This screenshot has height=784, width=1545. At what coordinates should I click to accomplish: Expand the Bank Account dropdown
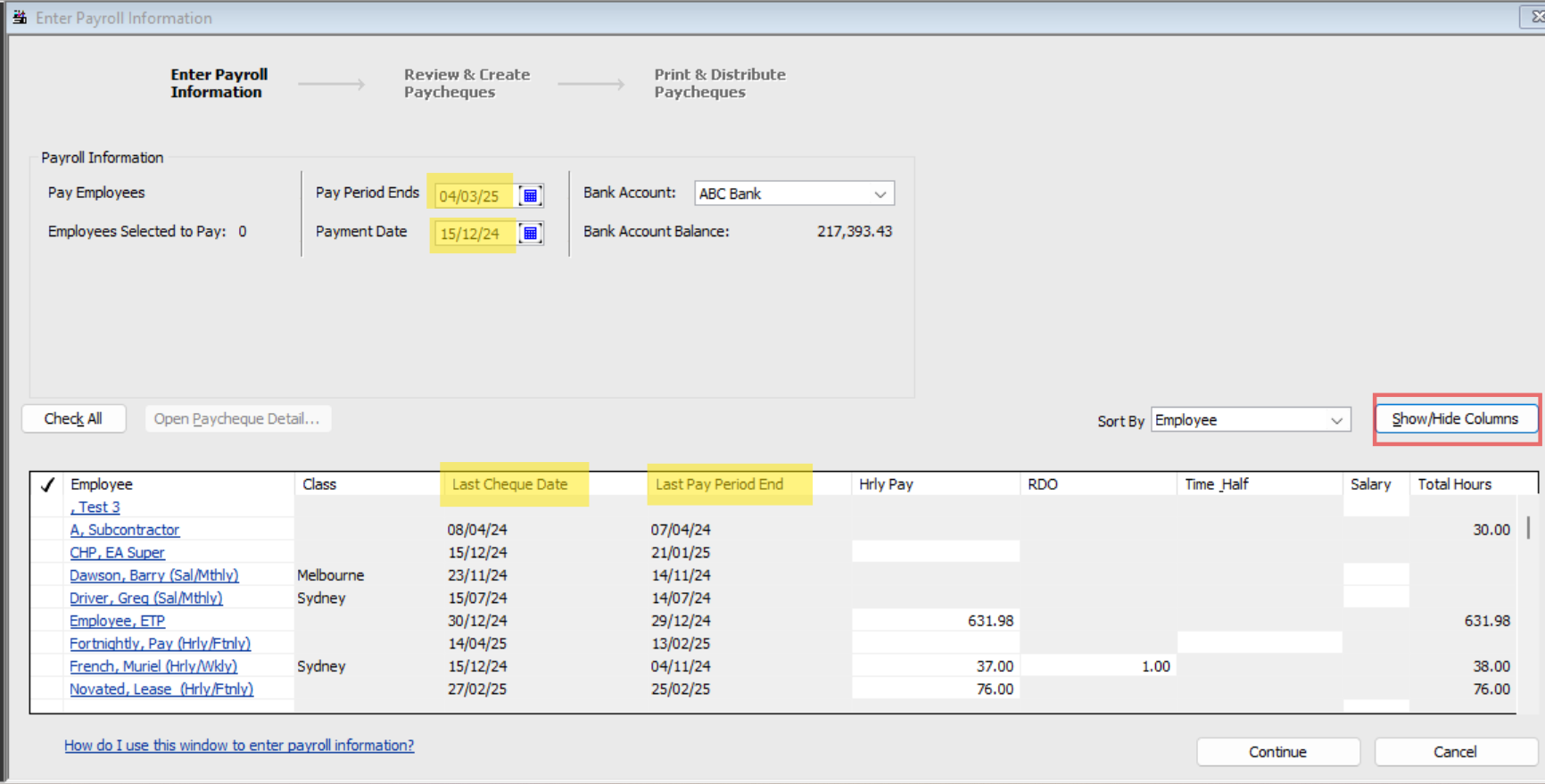[880, 194]
